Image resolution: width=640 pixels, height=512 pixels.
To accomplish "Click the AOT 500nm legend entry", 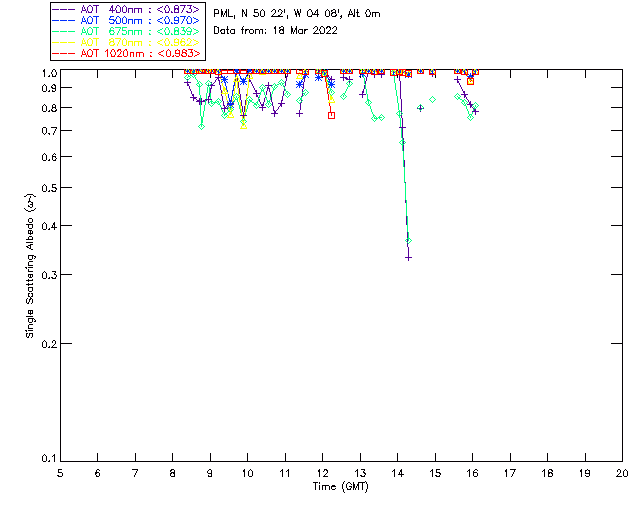I will [127, 20].
